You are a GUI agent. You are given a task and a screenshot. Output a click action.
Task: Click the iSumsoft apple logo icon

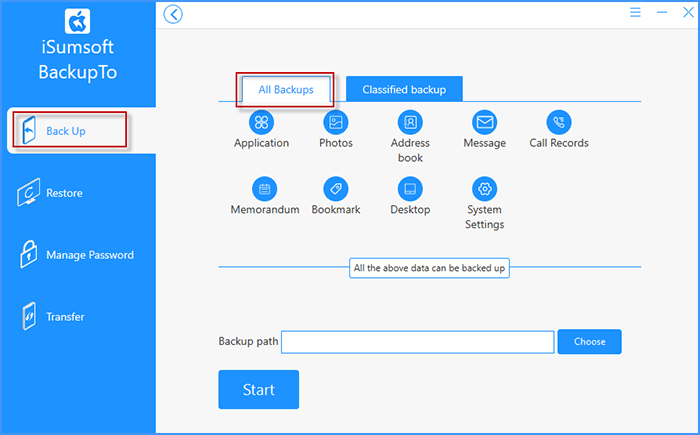pos(77,21)
